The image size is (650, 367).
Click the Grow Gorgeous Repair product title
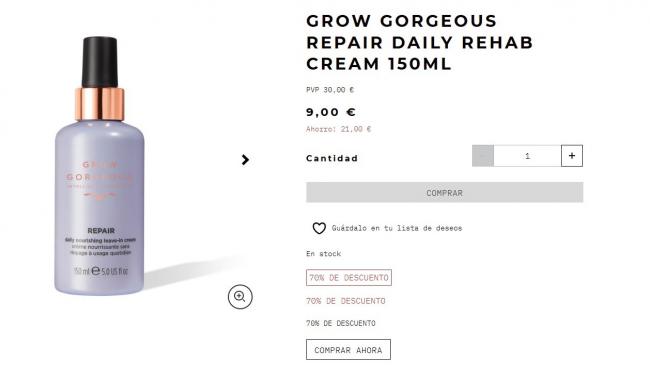pos(420,42)
